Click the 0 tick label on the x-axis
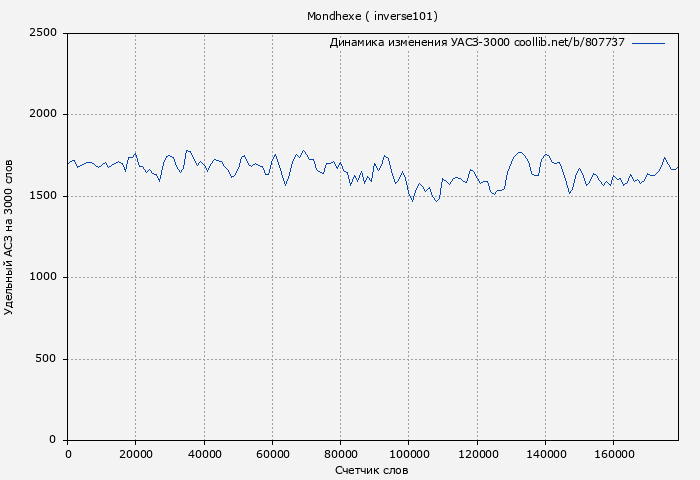The width and height of the screenshot is (700, 480). pos(68,454)
